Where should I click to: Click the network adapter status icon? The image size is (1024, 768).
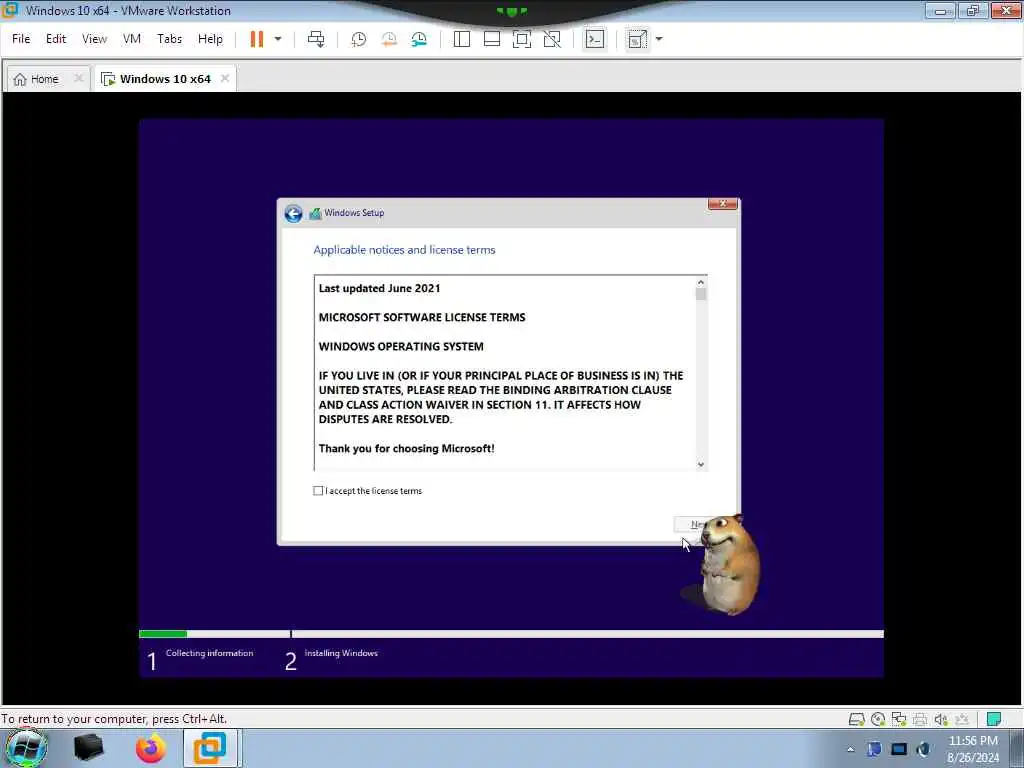coord(899,719)
